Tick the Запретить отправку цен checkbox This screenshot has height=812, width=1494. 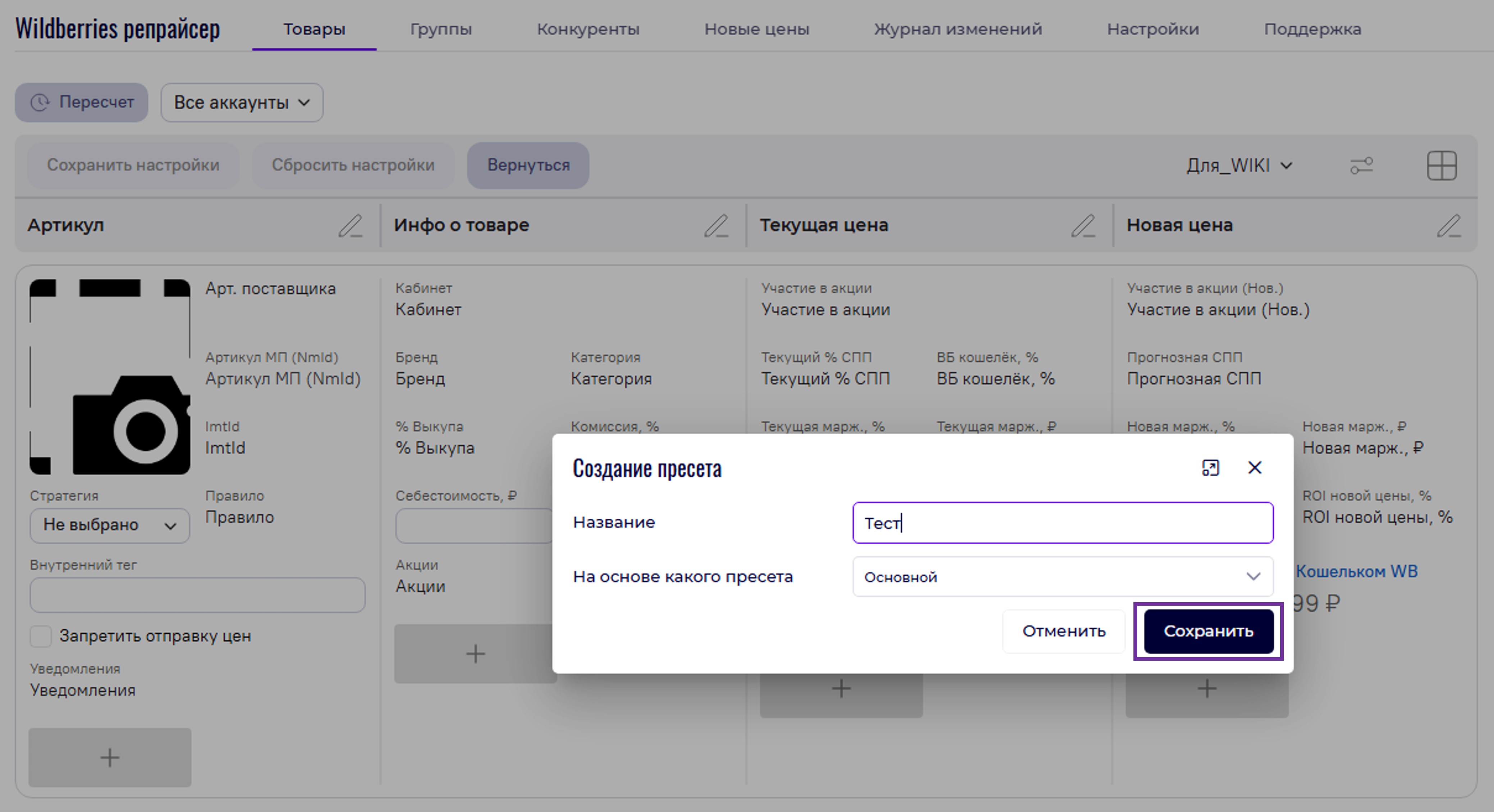click(41, 636)
